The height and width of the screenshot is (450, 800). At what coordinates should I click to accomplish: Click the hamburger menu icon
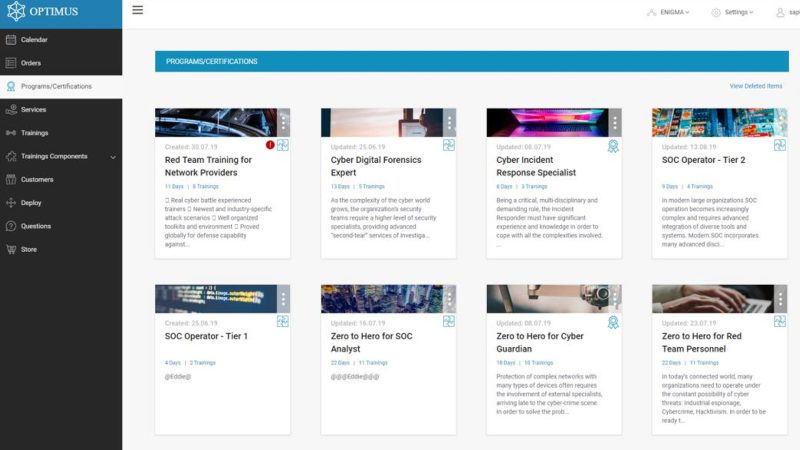[x=137, y=11]
